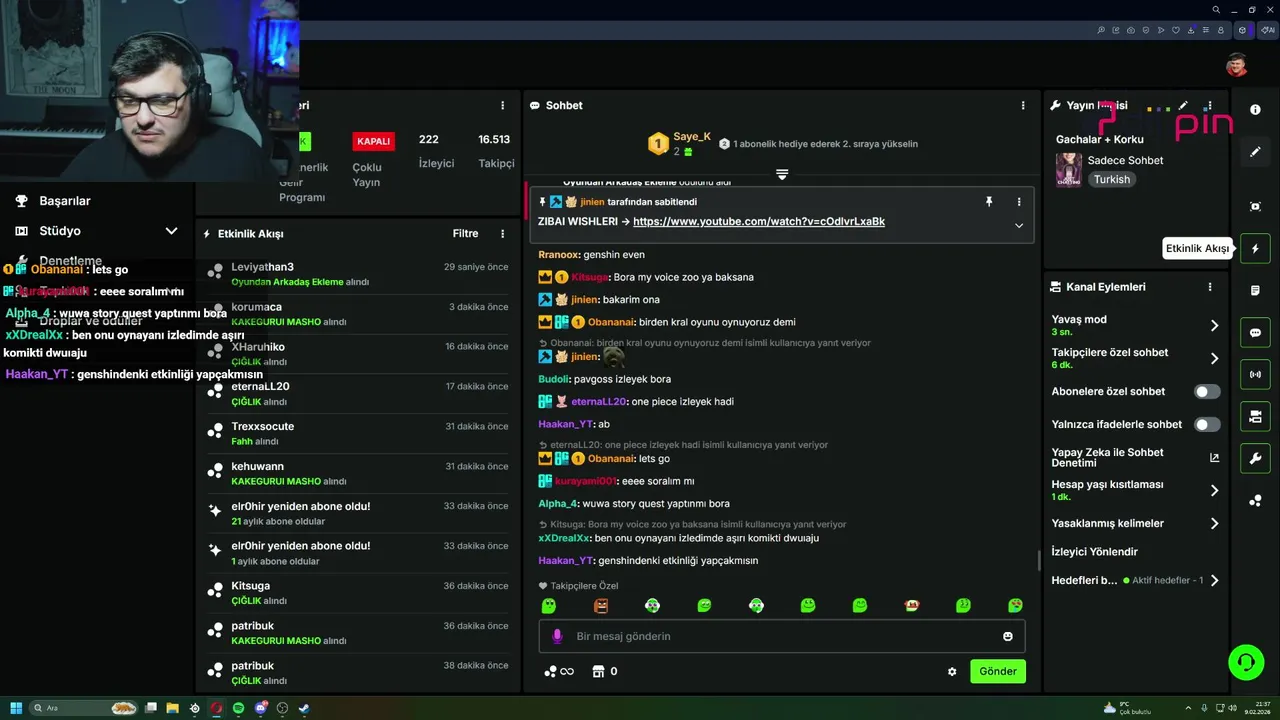Open the channel points dots icon in the right sidebar

(x=1255, y=501)
